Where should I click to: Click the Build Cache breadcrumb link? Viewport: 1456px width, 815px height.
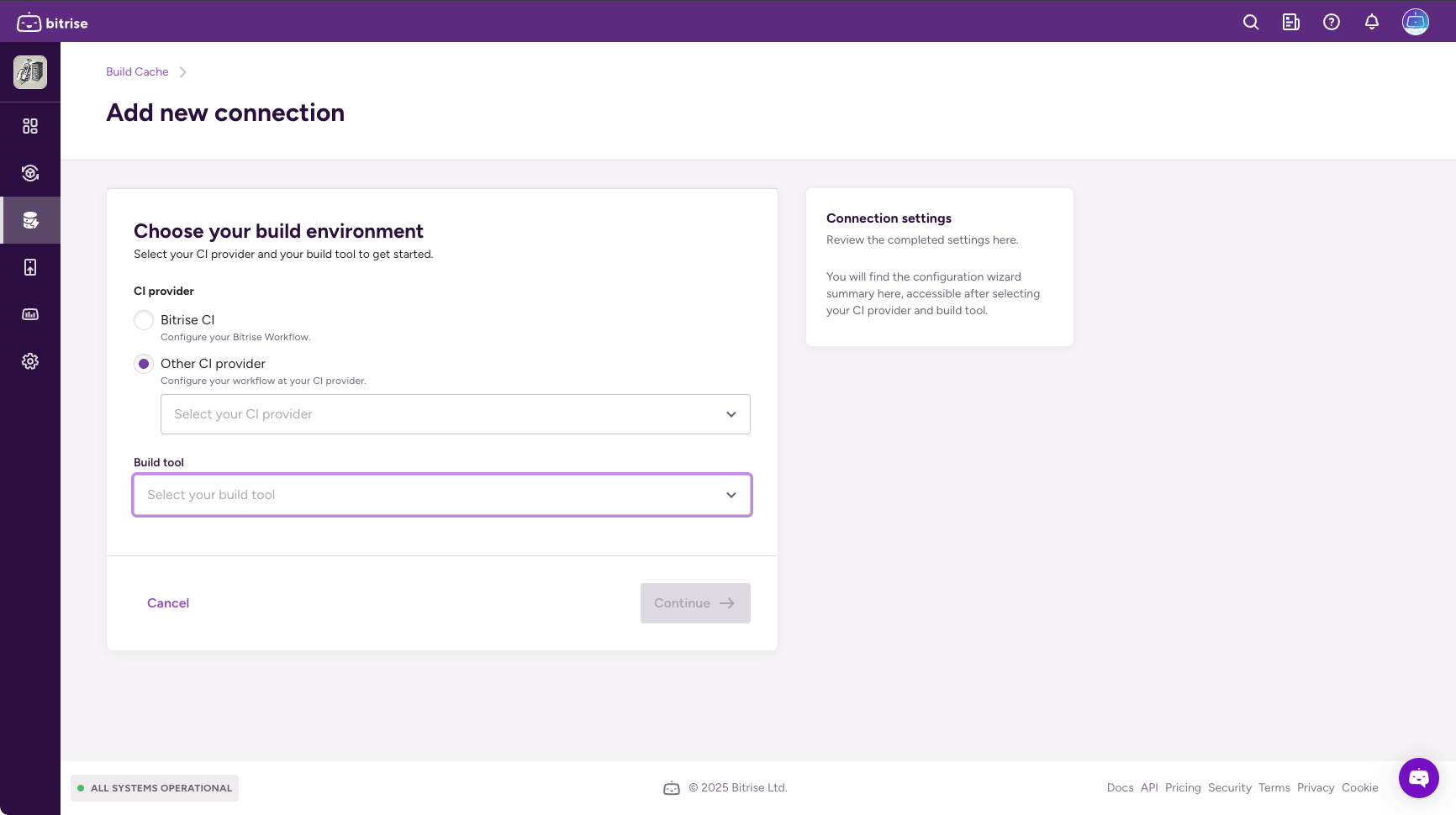pyautogui.click(x=137, y=71)
